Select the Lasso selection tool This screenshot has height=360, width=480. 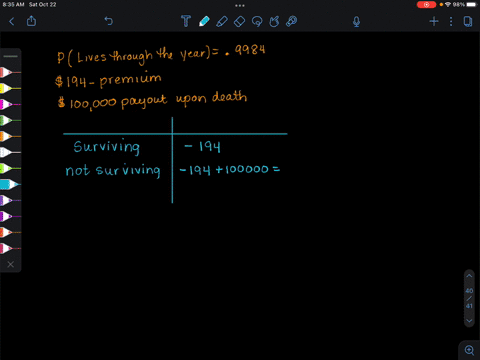pyautogui.click(x=257, y=21)
